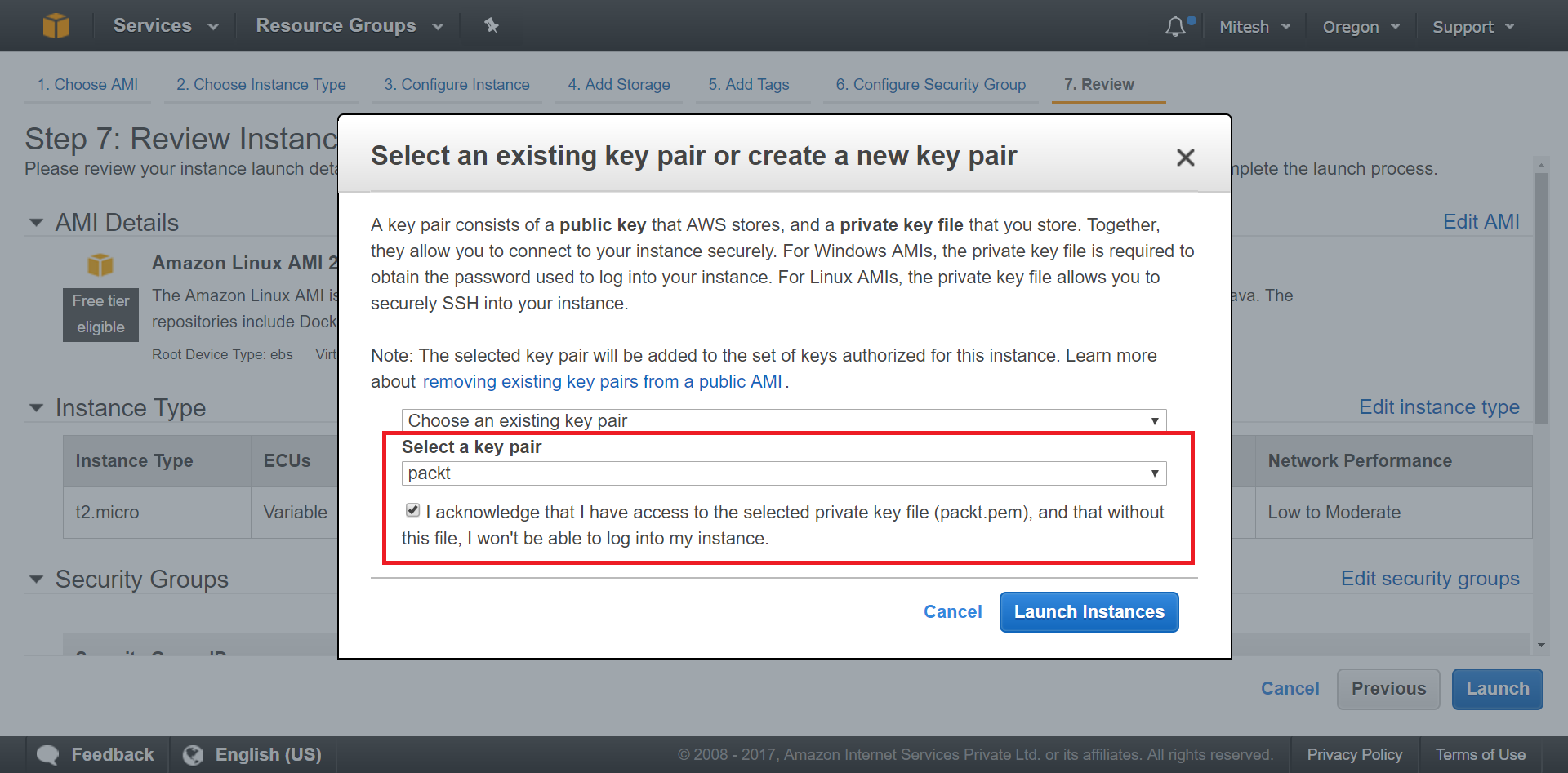The image size is (1568, 773).
Task: Toggle the private key acknowledgement checkbox
Action: pyautogui.click(x=412, y=510)
